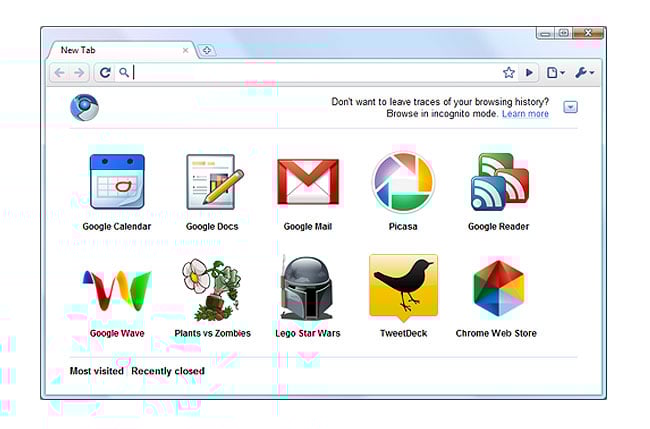
Task: Follow the Learn more link
Action: point(525,114)
